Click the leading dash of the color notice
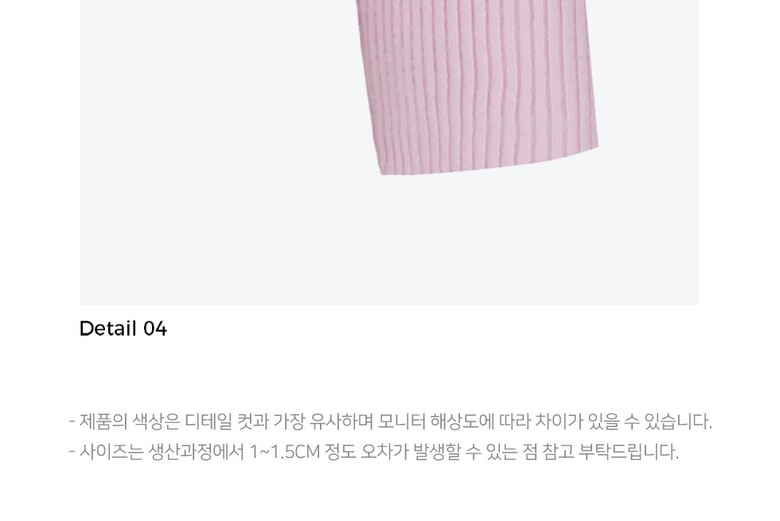Screen dimensions: 780x521 coord(72,422)
